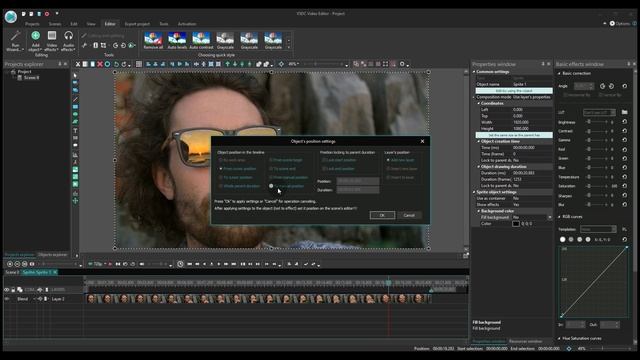Close the Object's position settings dialog
The width and height of the screenshot is (640, 360).
point(422,141)
